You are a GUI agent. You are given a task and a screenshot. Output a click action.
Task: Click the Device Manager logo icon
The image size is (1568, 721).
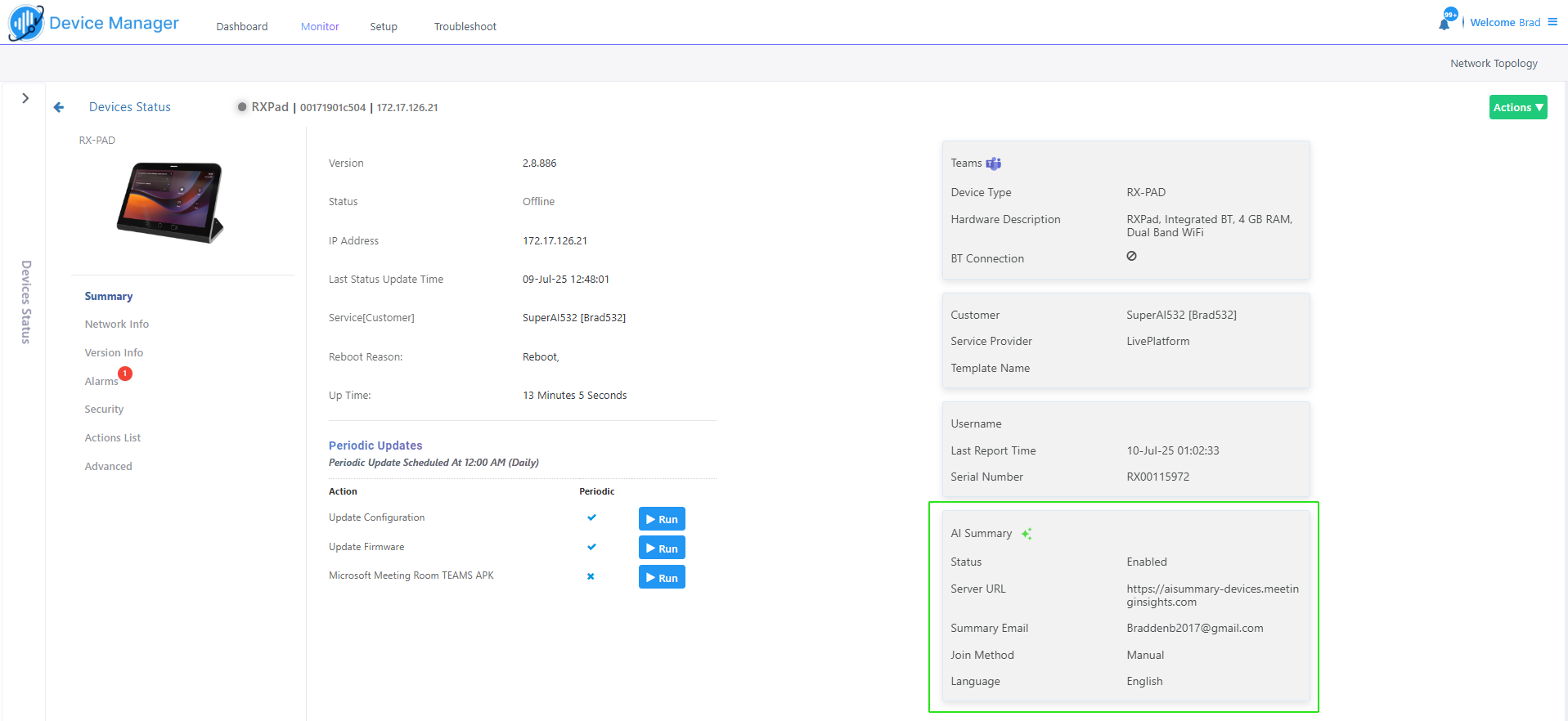click(x=26, y=23)
